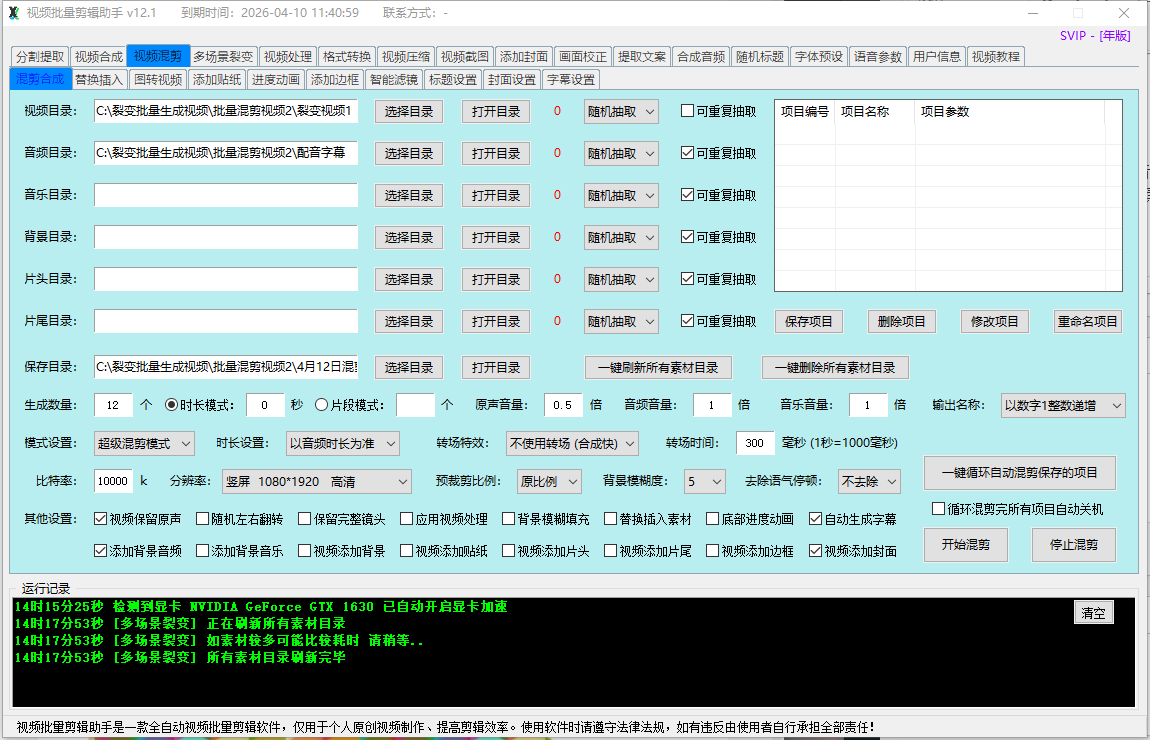Open the 封面设置 sub-tab
Image resolution: width=1150 pixels, height=740 pixels.
click(512, 80)
